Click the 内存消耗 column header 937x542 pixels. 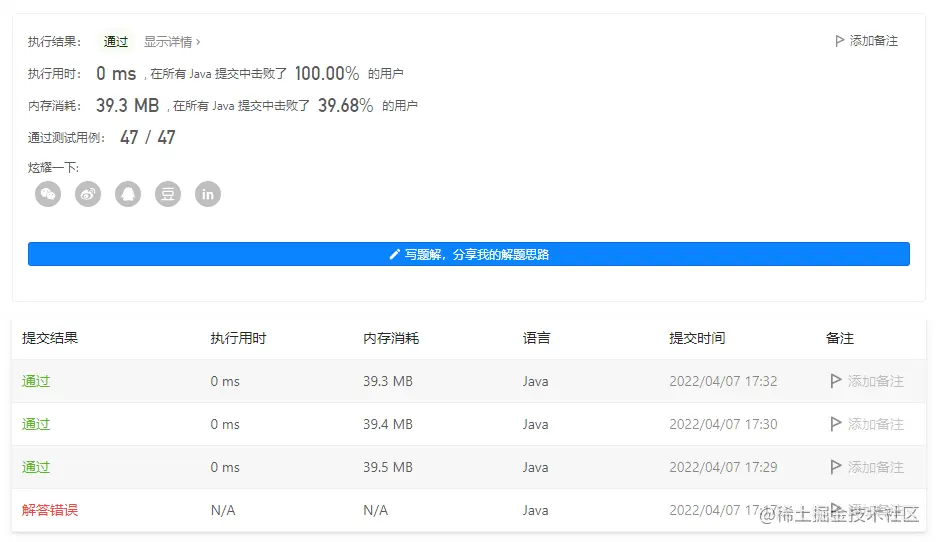(391, 338)
